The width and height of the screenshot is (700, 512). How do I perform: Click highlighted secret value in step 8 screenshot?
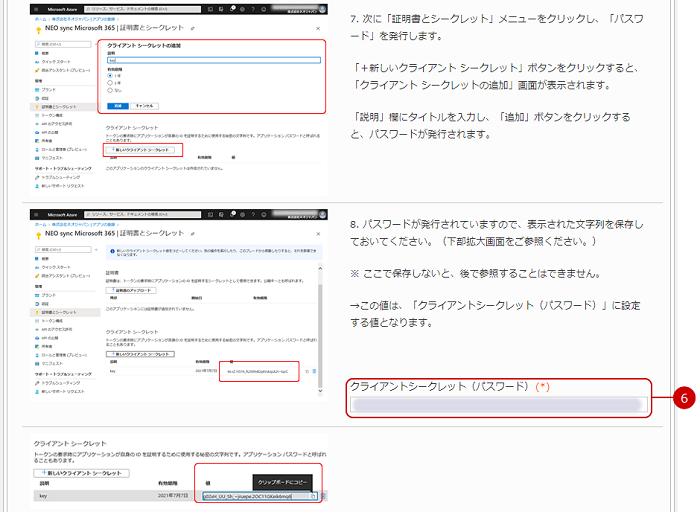[x=258, y=371]
